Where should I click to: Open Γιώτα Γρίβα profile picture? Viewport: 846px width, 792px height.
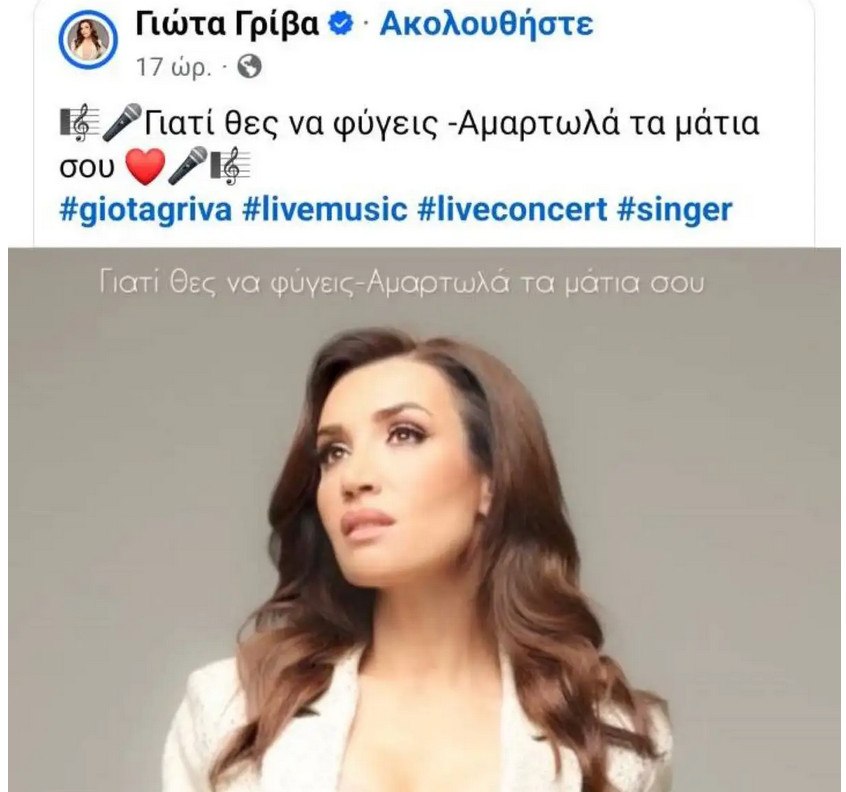87,39
